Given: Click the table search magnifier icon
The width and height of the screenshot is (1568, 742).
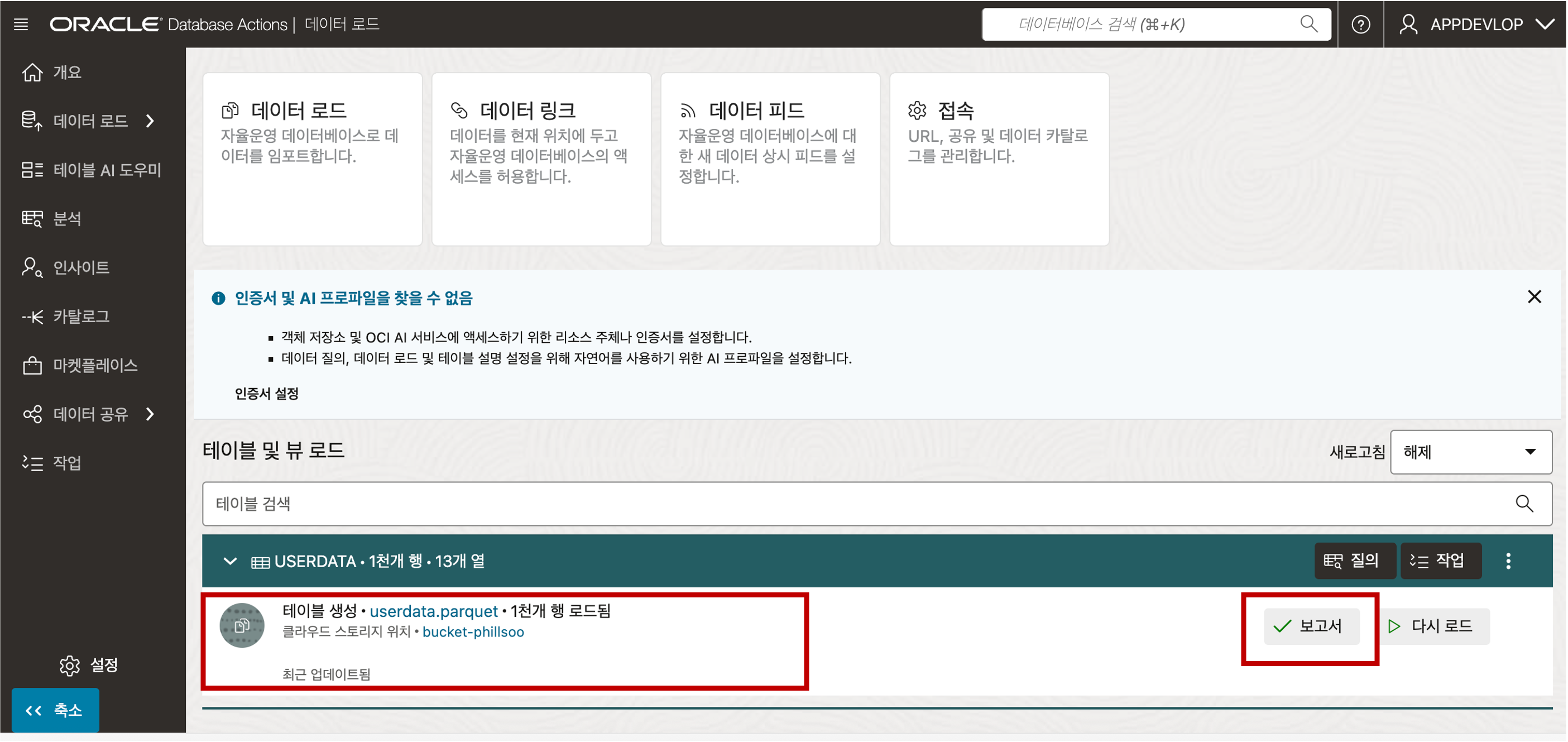Looking at the screenshot, I should coord(1523,504).
